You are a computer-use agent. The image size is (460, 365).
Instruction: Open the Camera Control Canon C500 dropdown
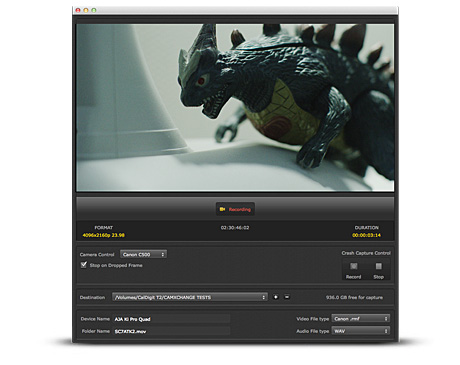(x=143, y=254)
